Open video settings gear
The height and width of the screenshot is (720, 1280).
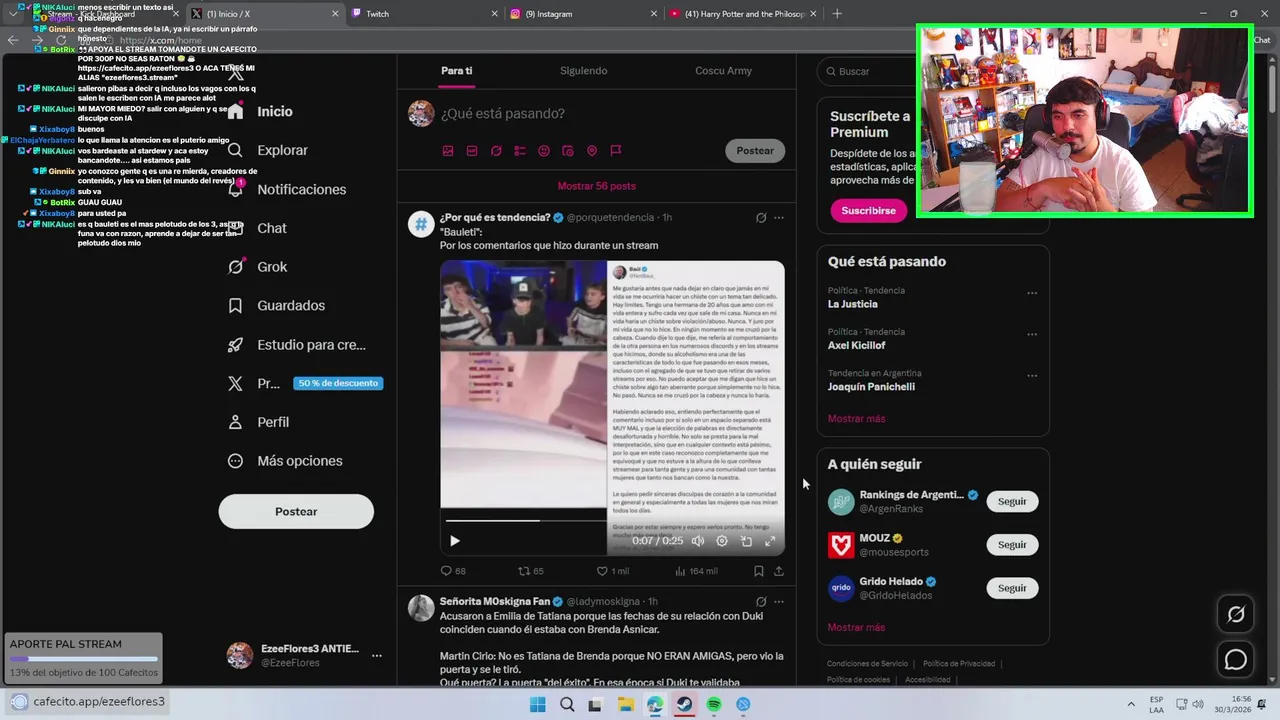point(722,541)
